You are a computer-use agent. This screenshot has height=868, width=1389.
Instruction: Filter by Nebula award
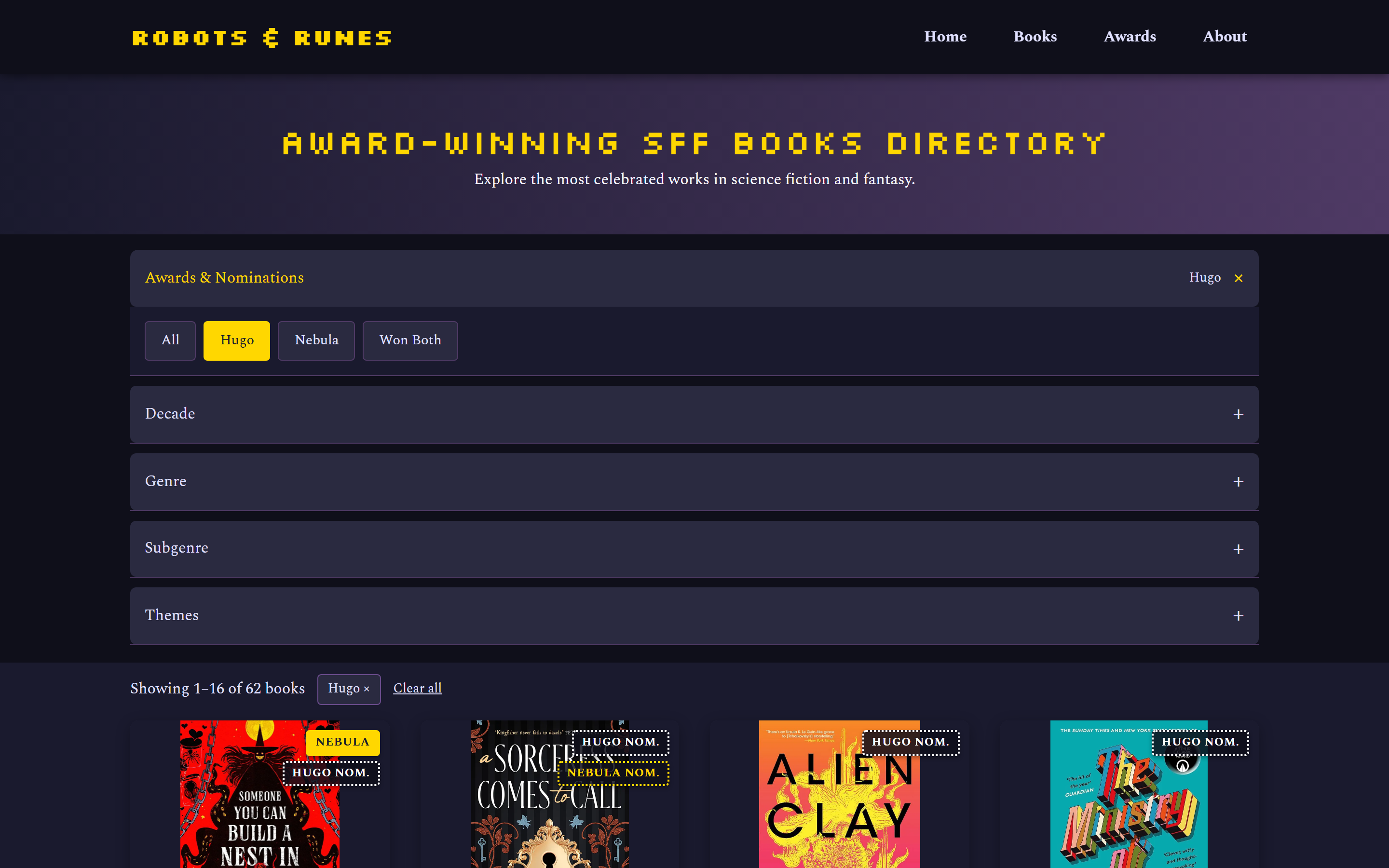tap(316, 340)
